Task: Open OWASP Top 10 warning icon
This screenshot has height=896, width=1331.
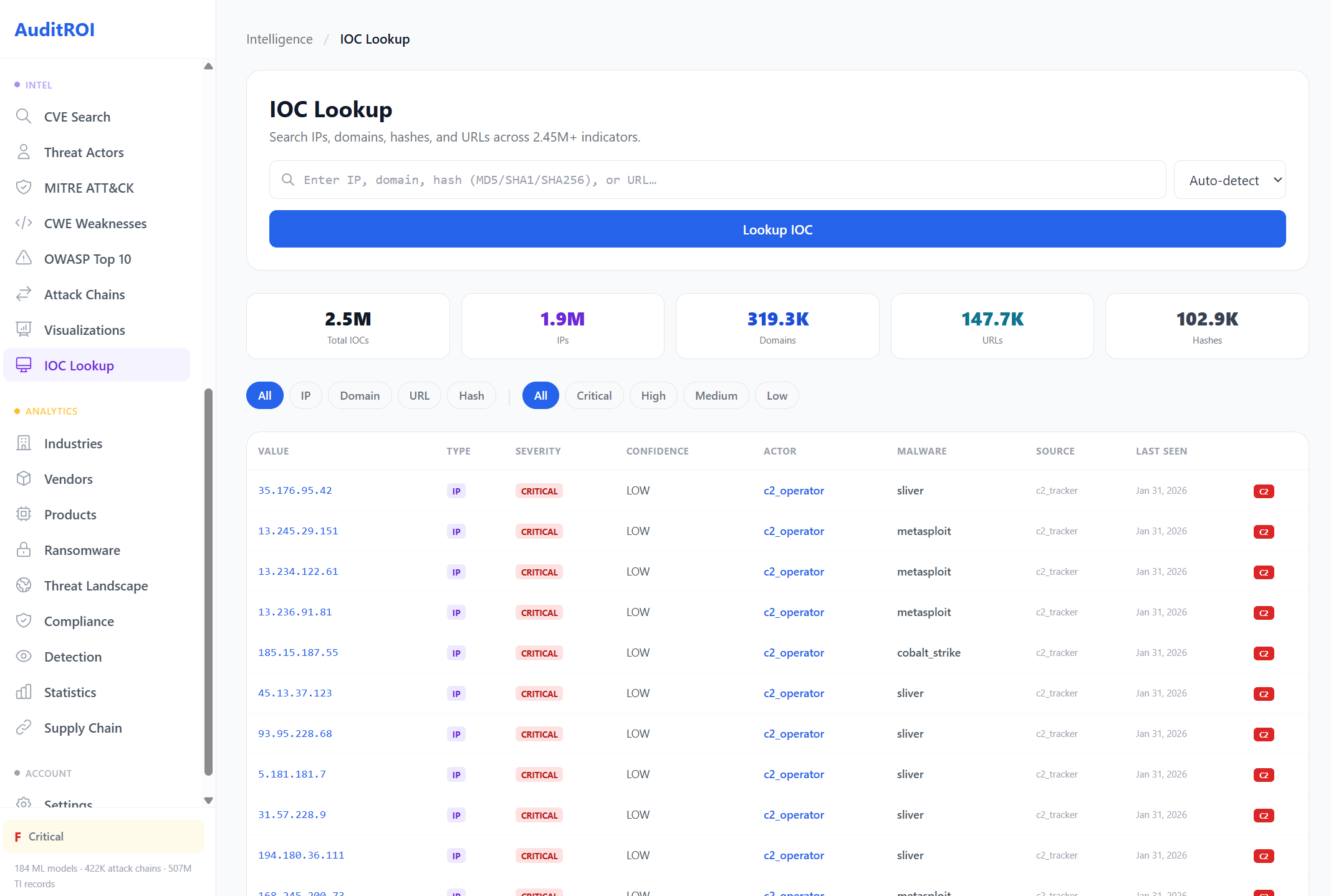Action: click(24, 258)
